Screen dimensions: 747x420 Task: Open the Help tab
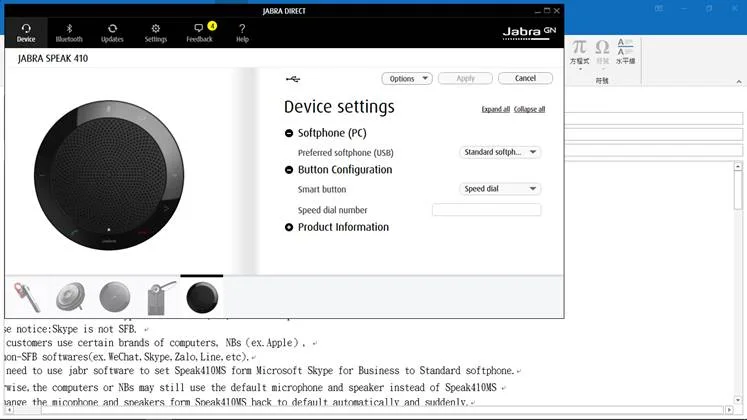(242, 33)
